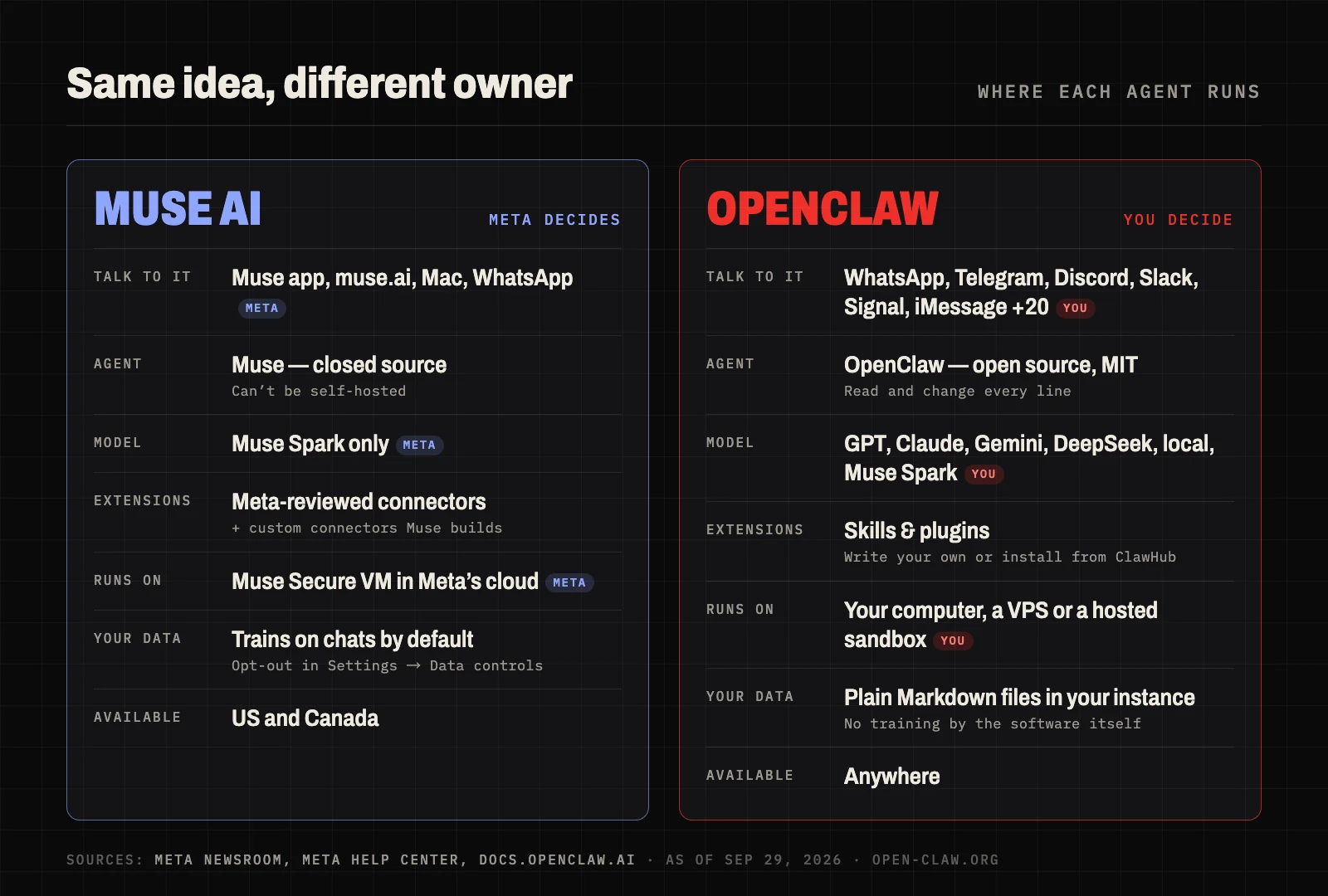
Task: Click 'Muse — closed source' text
Action: 339,365
